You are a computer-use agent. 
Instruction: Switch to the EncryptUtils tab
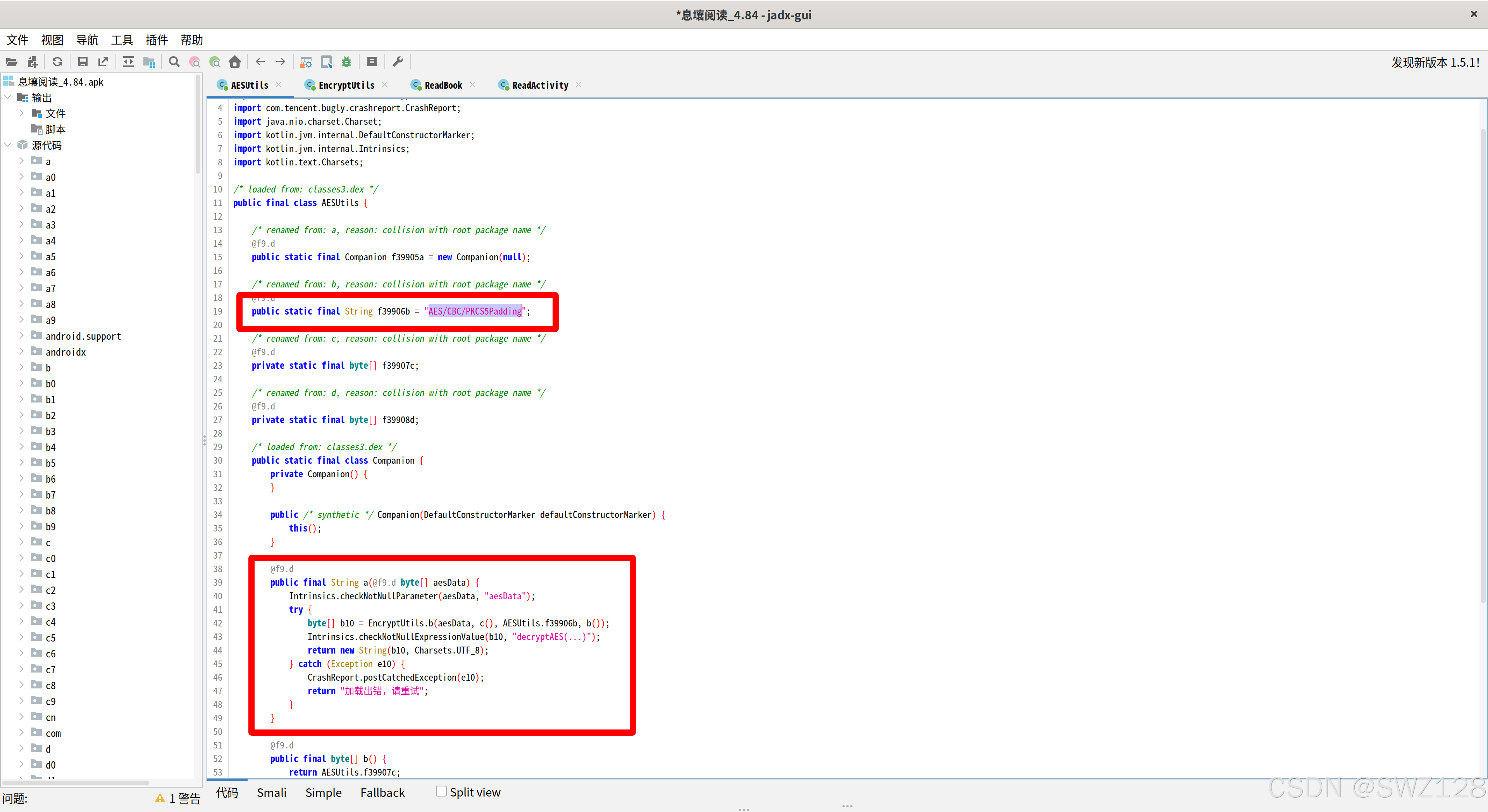coord(346,86)
